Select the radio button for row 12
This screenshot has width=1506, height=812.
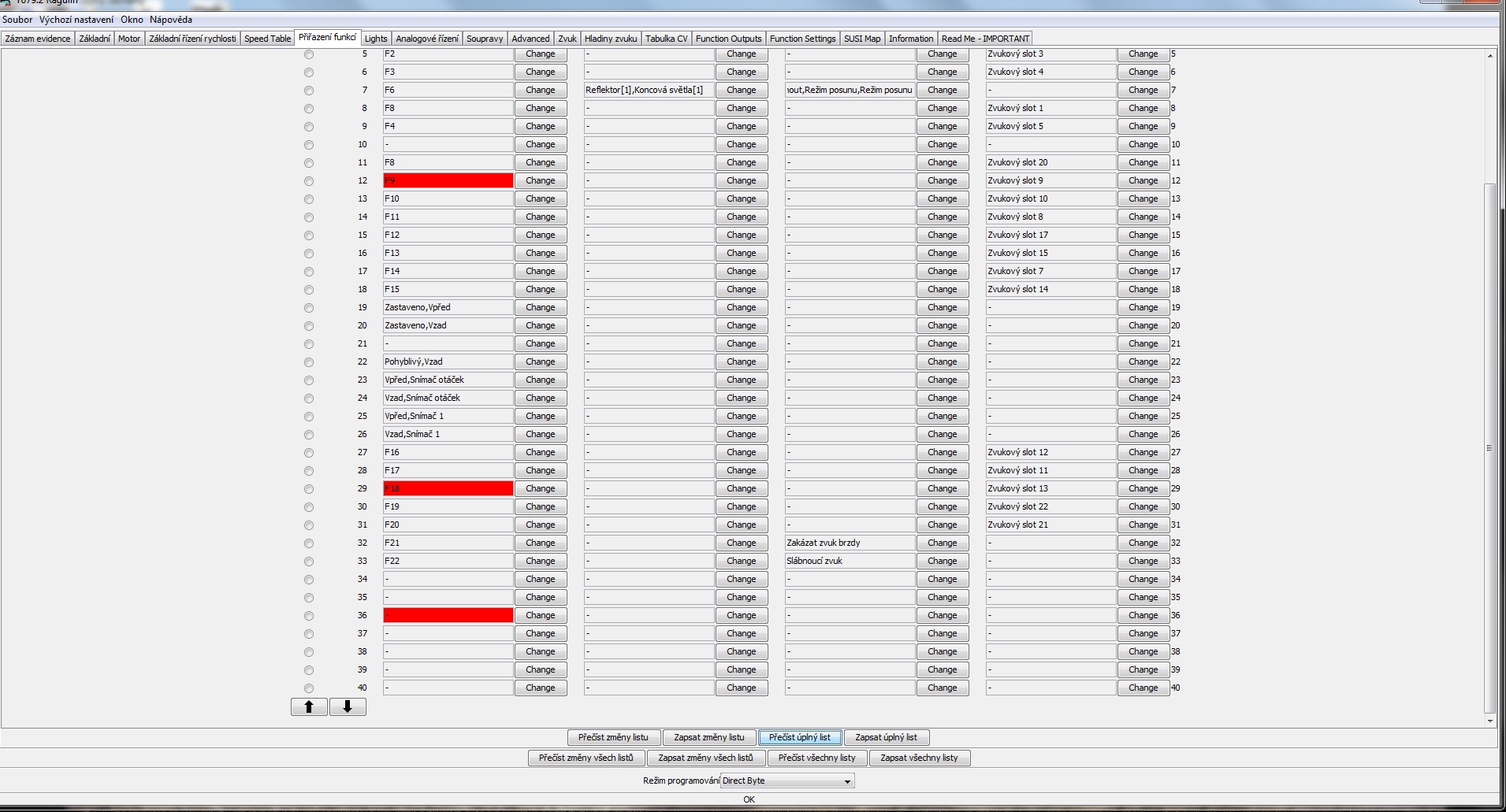309,181
